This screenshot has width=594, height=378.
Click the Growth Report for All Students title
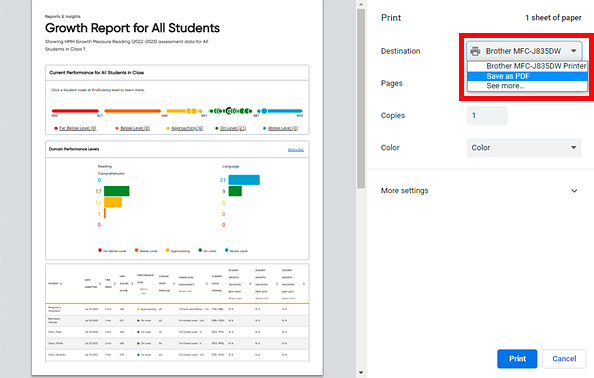[132, 28]
